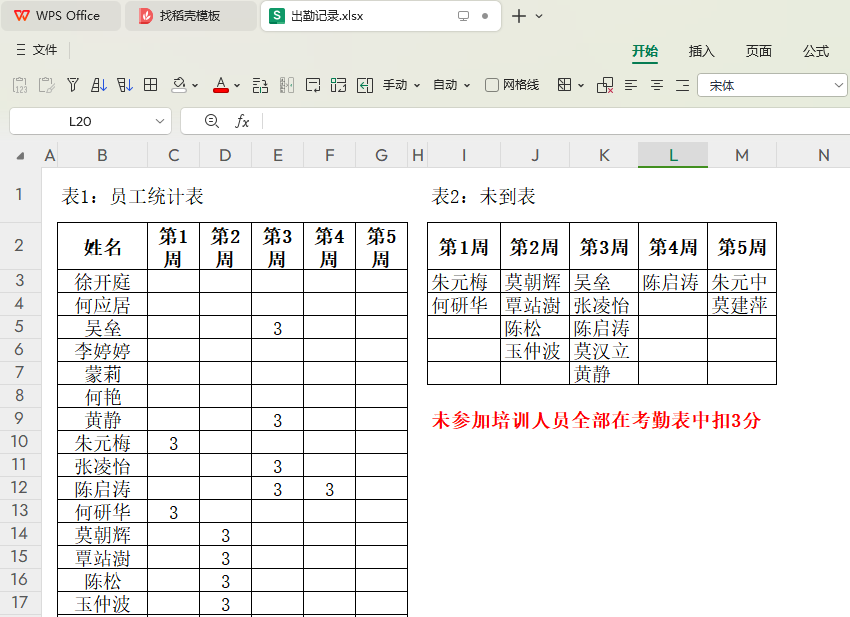Screen dimensions: 850x617
Task: Click cell 朱元中 in 未到表
Action: 742,281
